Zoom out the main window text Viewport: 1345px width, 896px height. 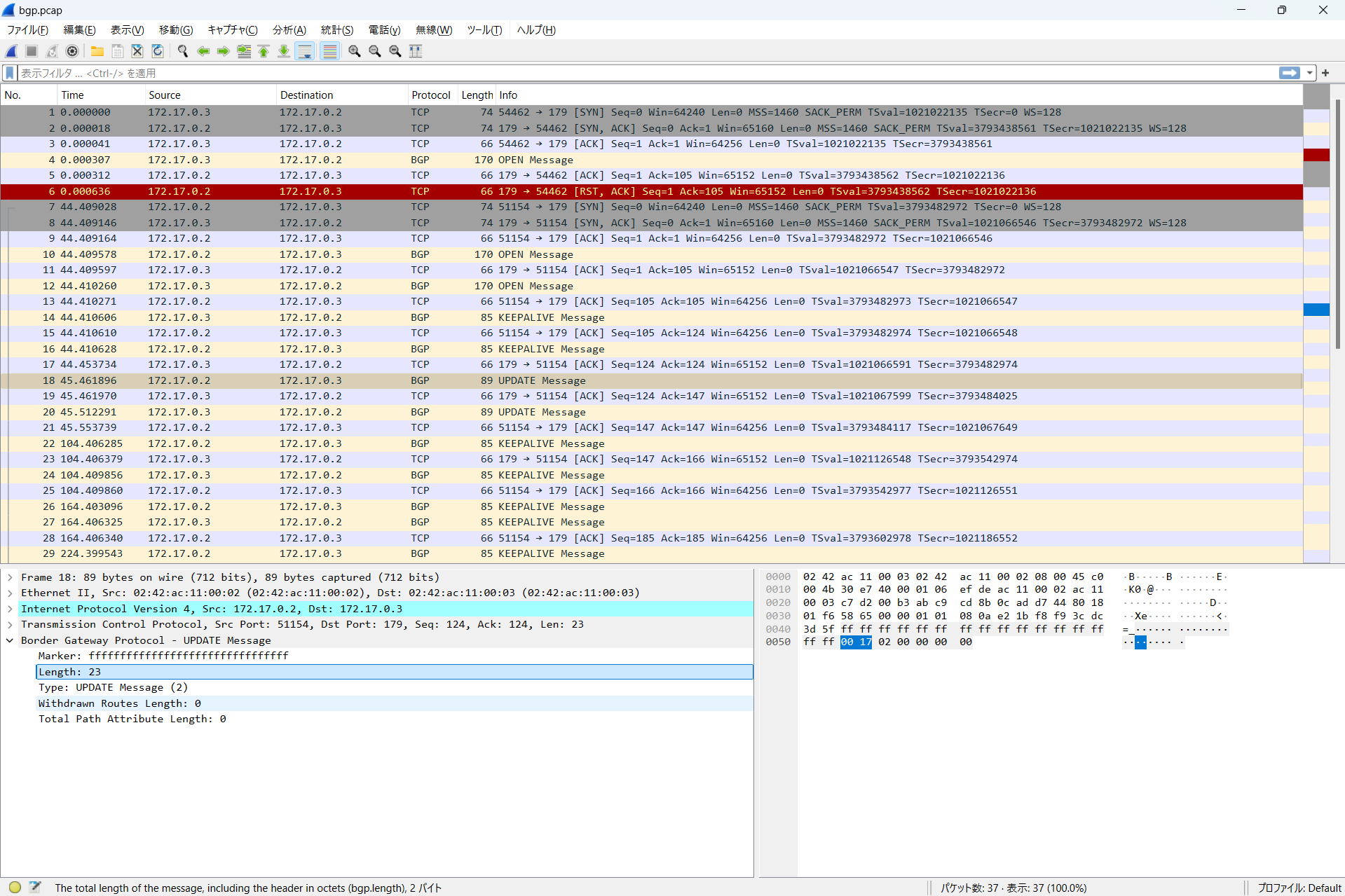coord(375,51)
